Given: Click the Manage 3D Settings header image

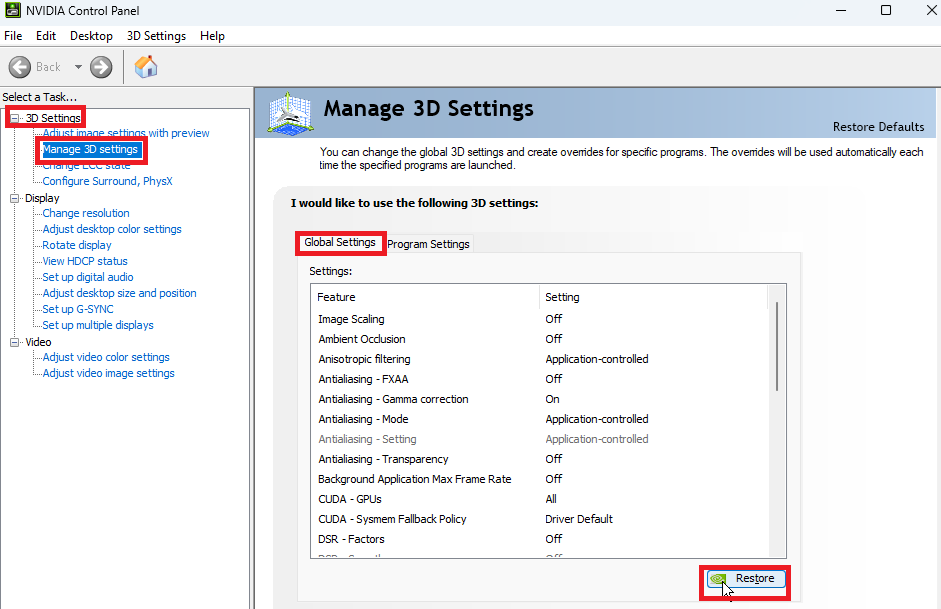Looking at the screenshot, I should point(290,112).
